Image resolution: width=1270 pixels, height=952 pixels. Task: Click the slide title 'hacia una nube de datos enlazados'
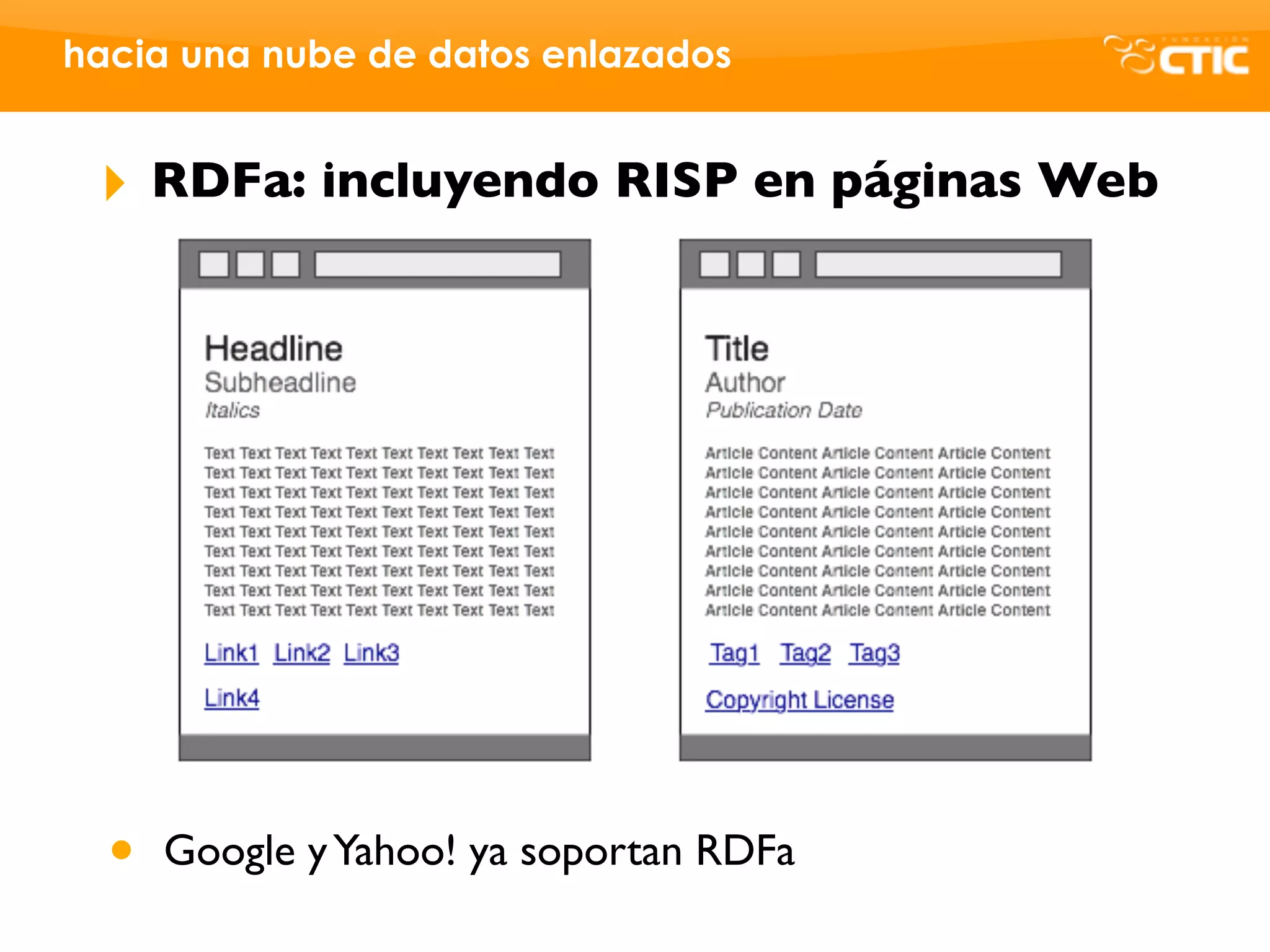tap(397, 55)
